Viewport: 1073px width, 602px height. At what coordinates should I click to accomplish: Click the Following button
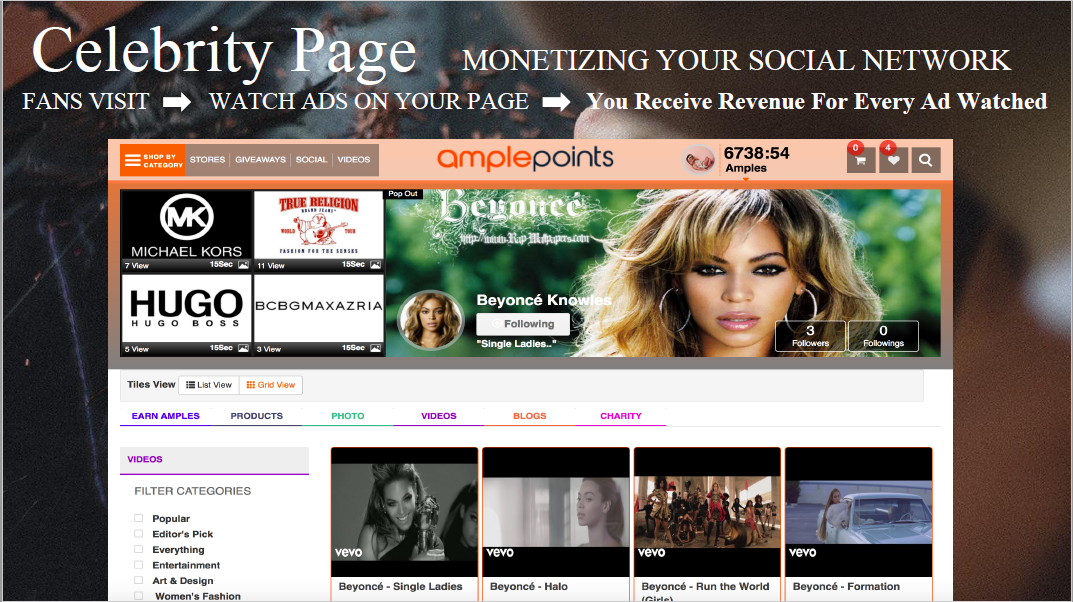tap(523, 324)
